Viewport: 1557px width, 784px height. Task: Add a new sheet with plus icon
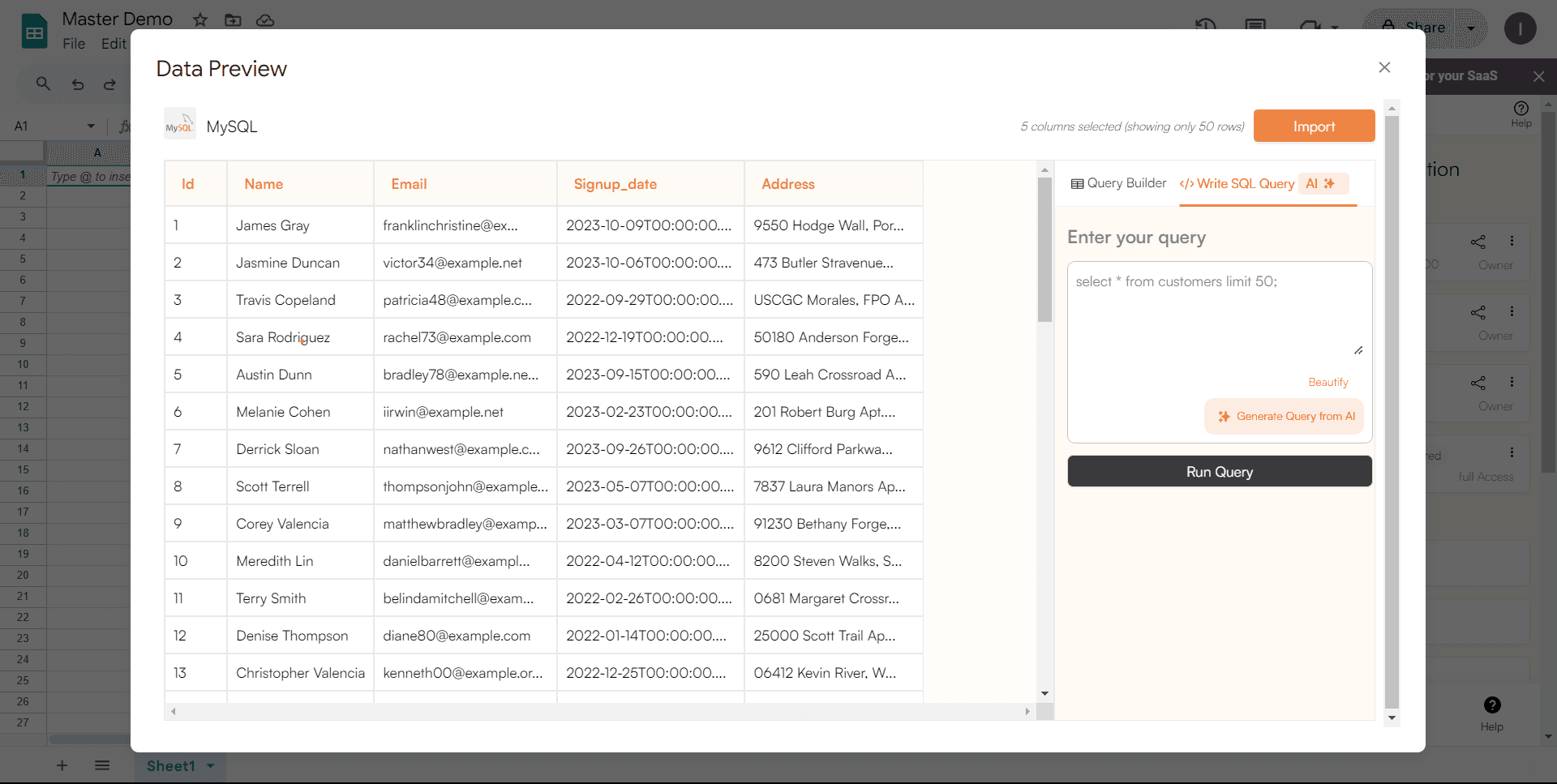pyautogui.click(x=62, y=765)
